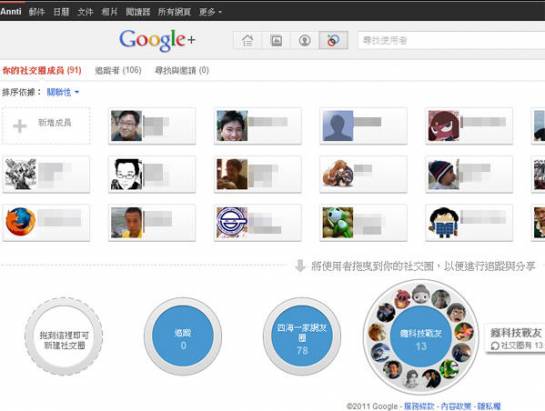This screenshot has width=545, height=411.
Task: Switch to the 你的社交圈成員 (91) tab
Action: pyautogui.click(x=42, y=71)
